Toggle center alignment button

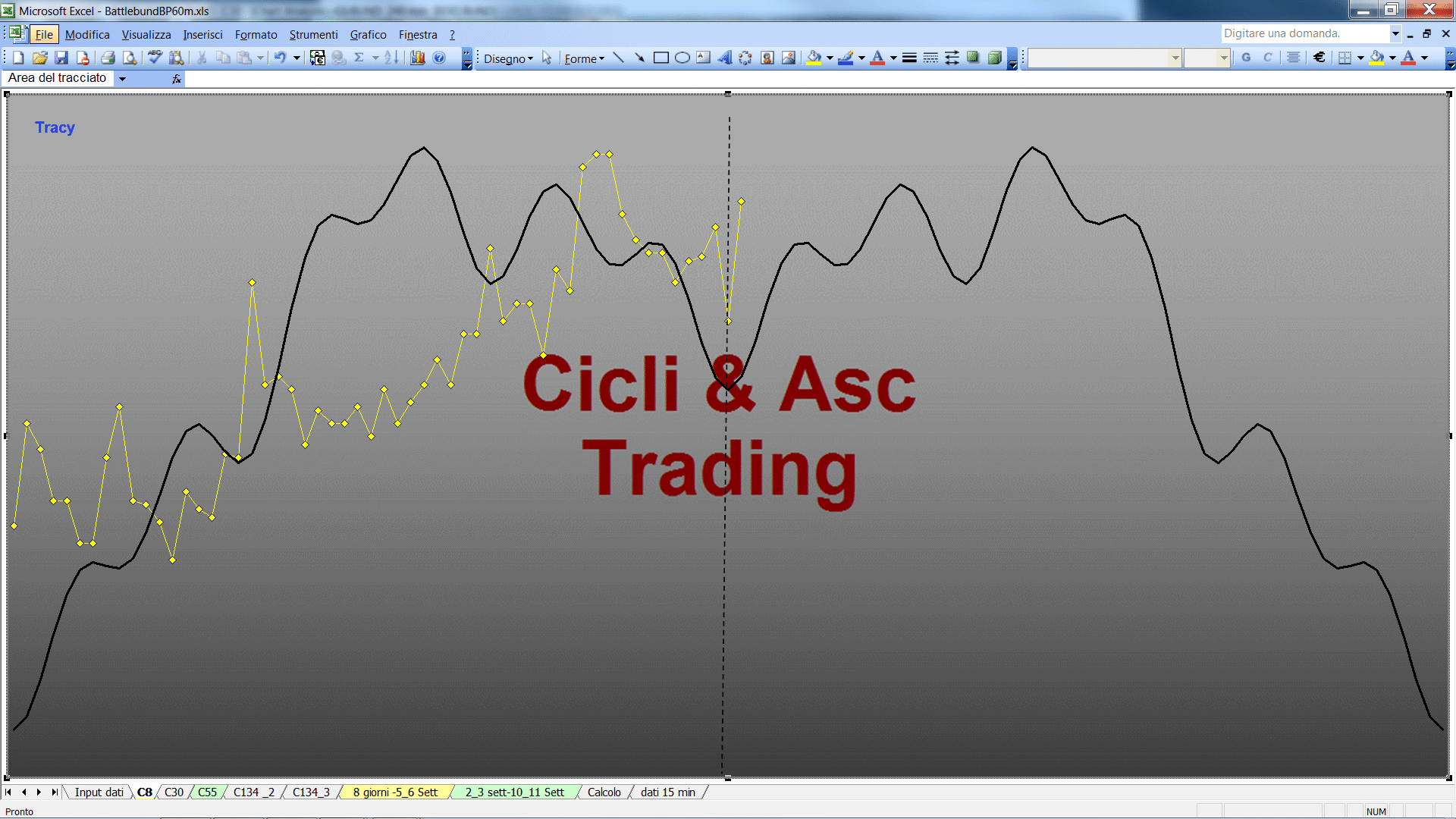click(x=1294, y=58)
